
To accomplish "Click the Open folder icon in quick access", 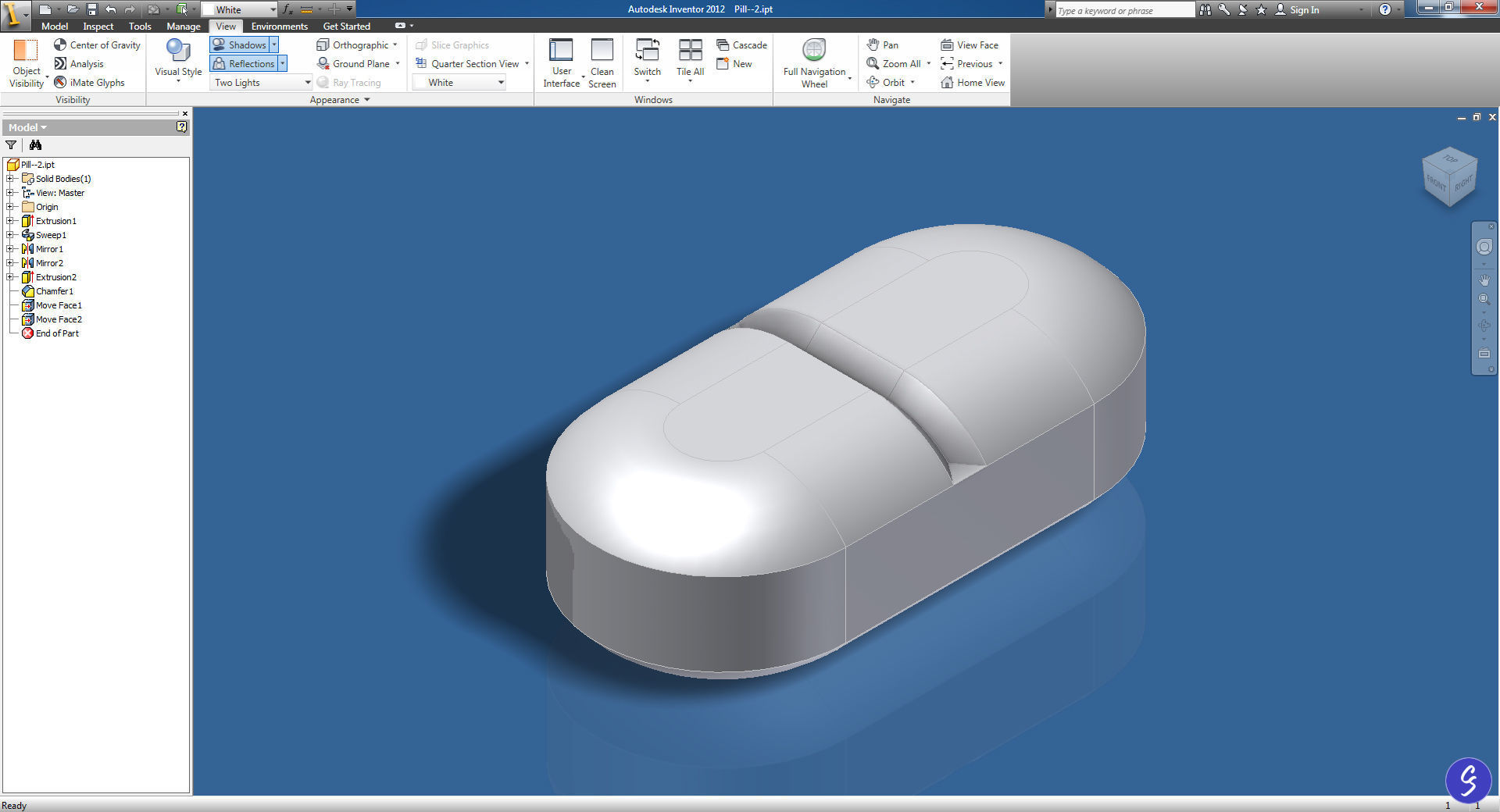I will tap(72, 9).
